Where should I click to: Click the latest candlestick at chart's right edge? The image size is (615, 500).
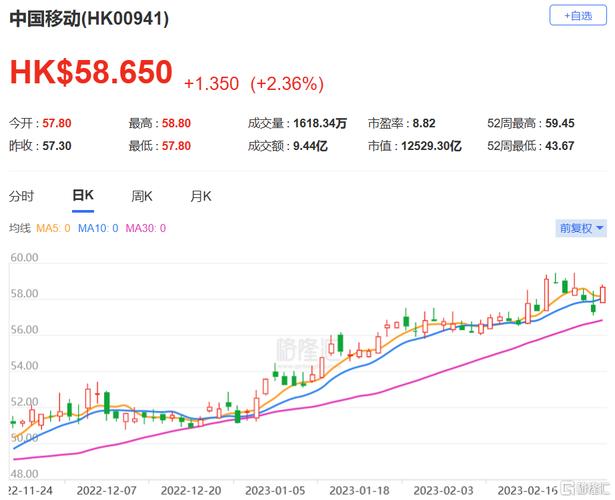[603, 294]
